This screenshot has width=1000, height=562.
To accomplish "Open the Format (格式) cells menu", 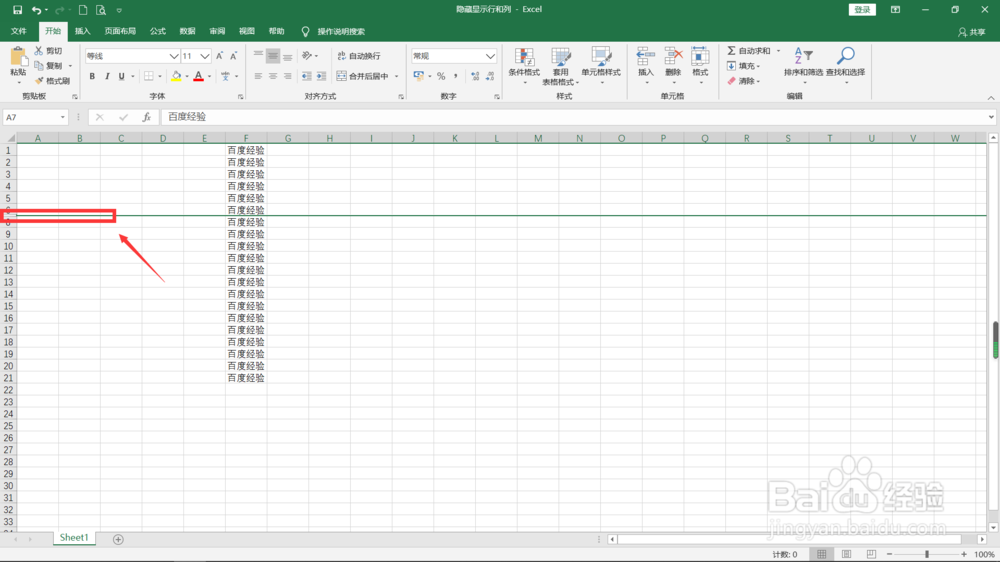I will (x=700, y=65).
